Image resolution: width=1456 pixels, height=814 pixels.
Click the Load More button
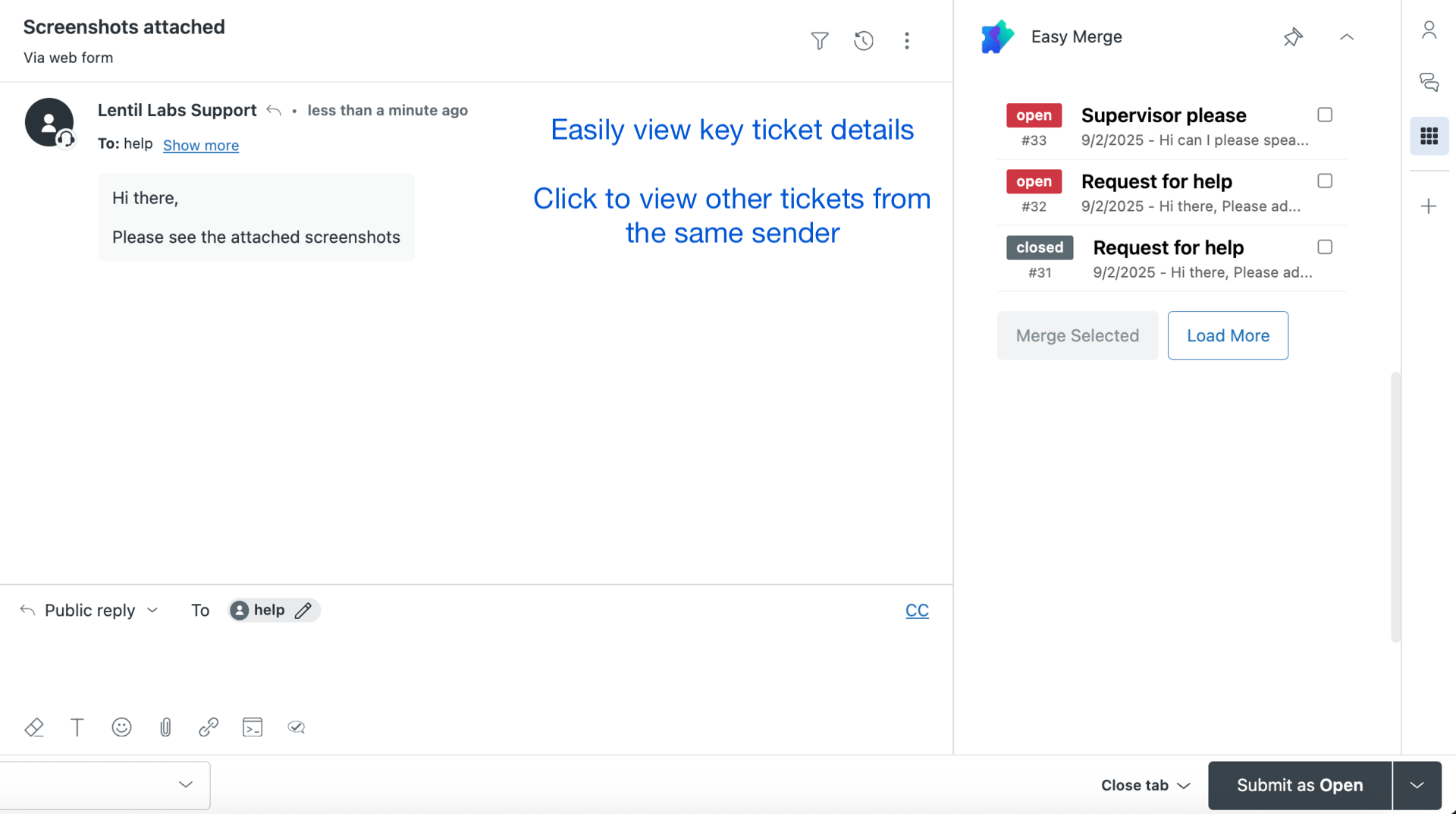(1227, 335)
